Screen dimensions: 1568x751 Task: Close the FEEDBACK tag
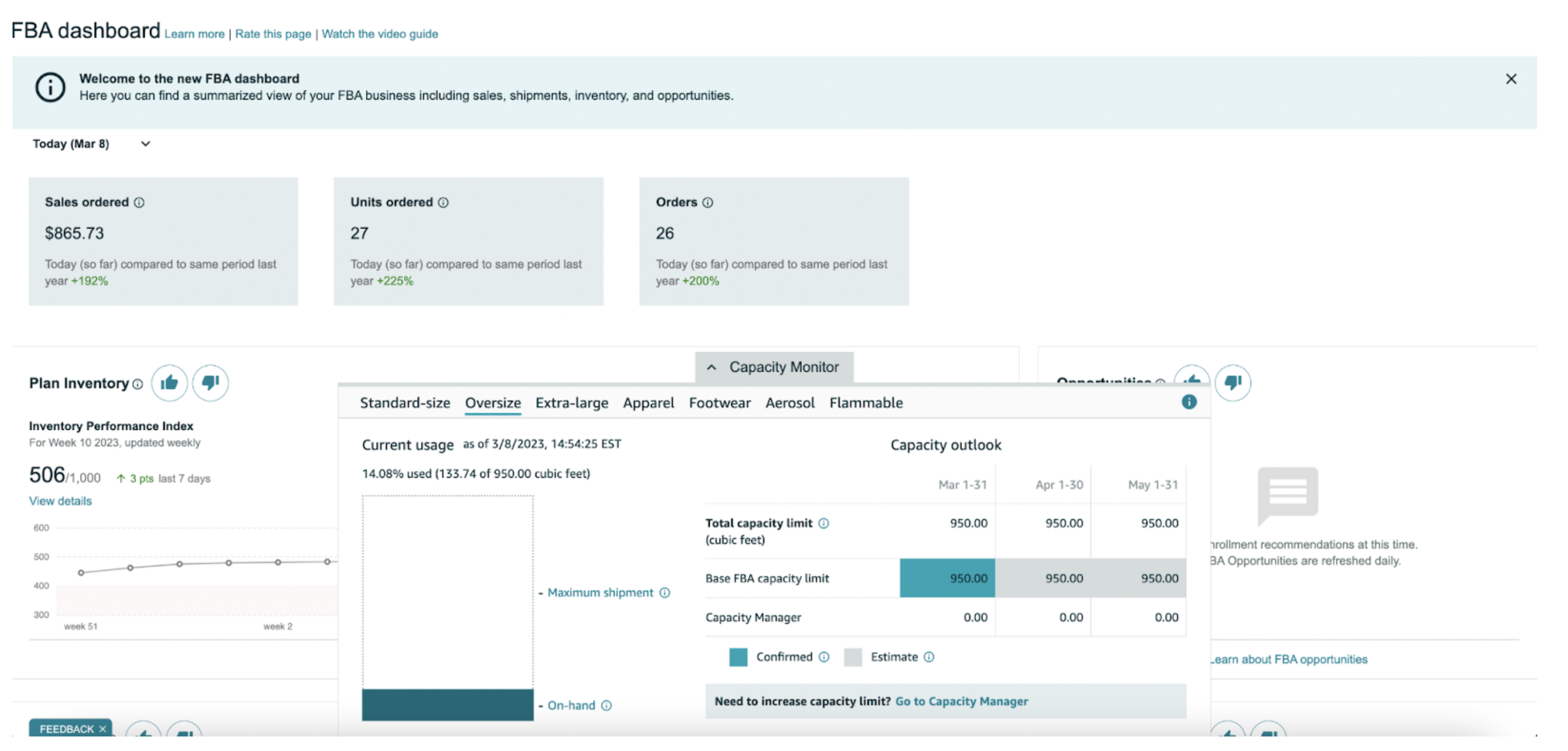pyautogui.click(x=102, y=729)
